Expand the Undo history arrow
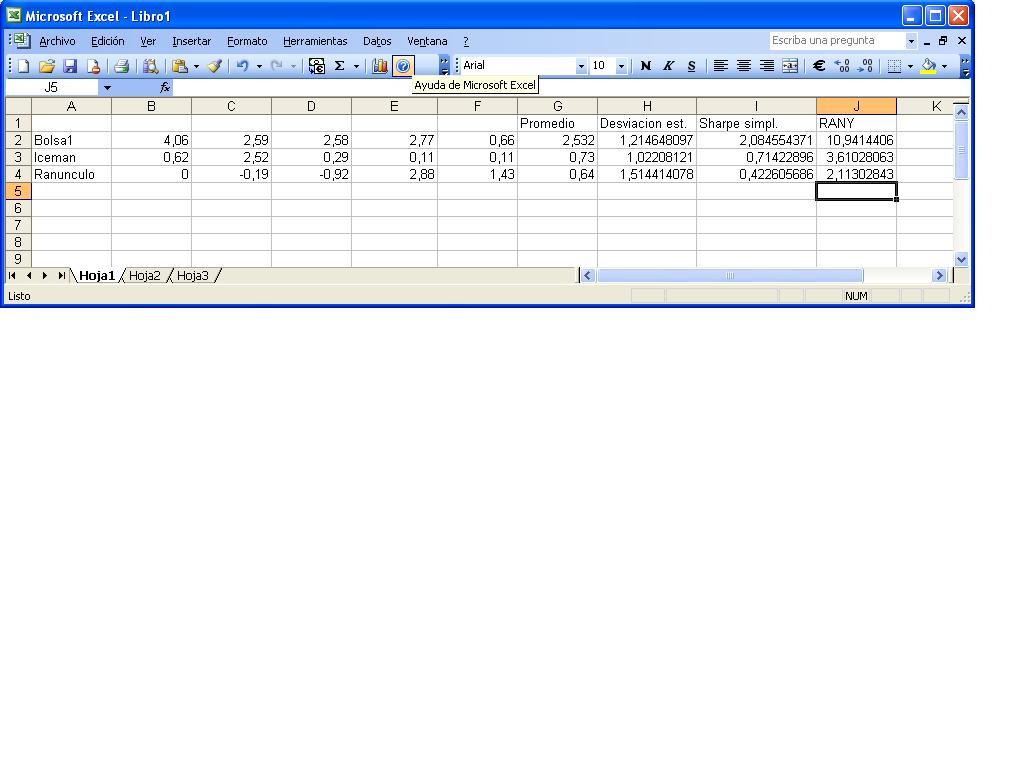 click(259, 66)
